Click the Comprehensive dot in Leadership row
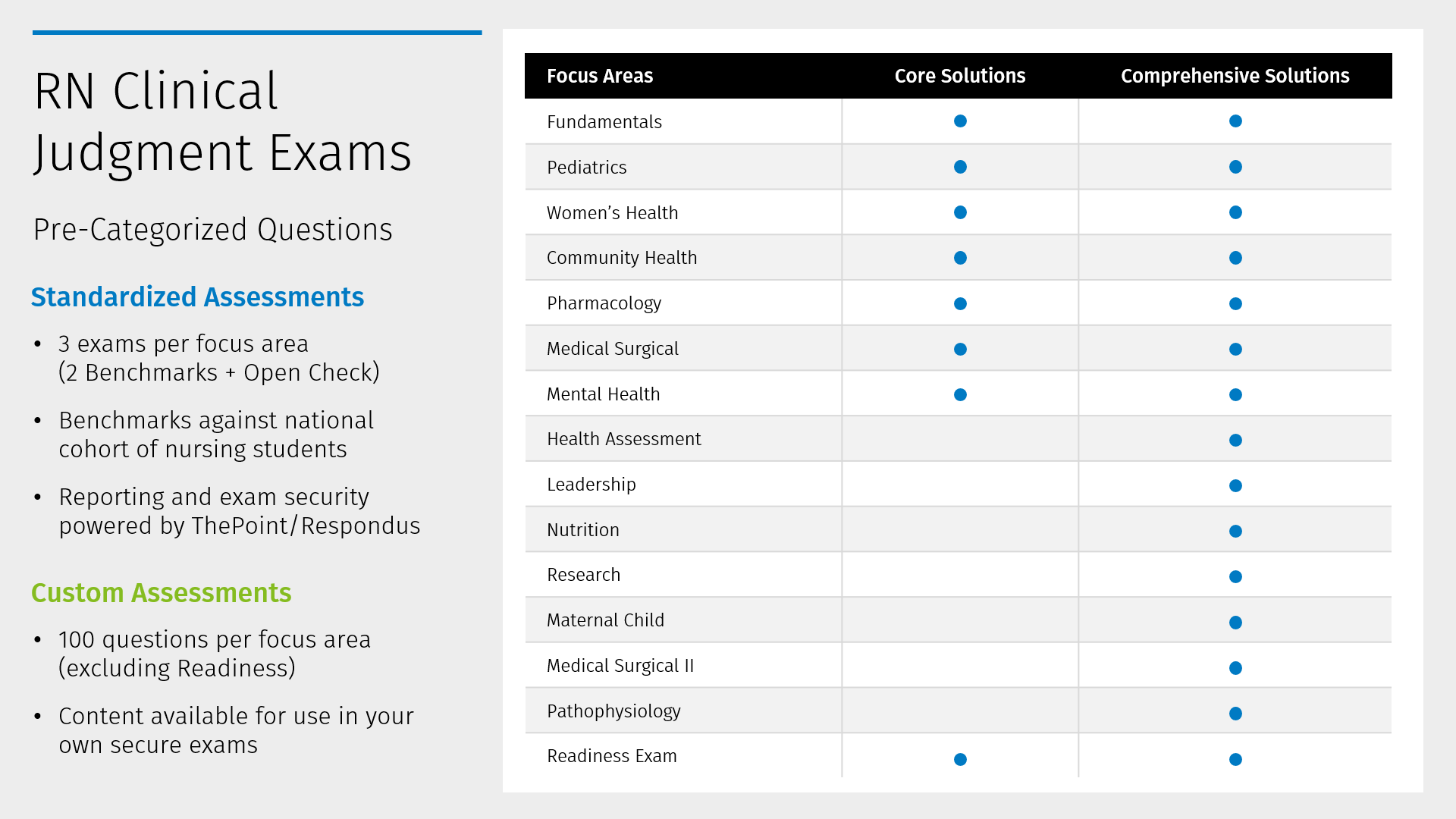 pyautogui.click(x=1235, y=485)
